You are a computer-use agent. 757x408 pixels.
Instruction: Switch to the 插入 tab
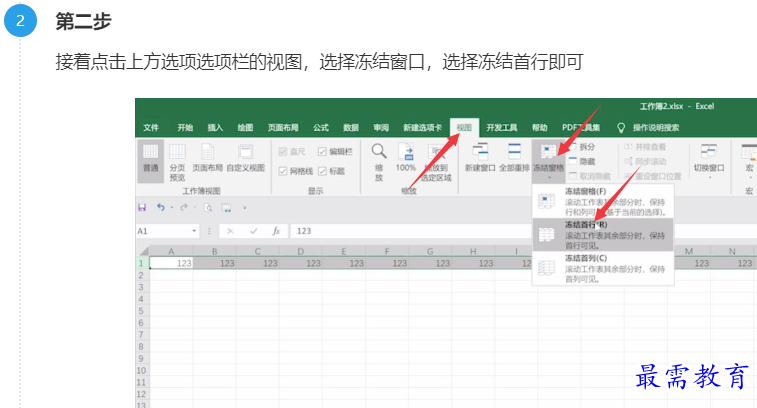tap(215, 127)
